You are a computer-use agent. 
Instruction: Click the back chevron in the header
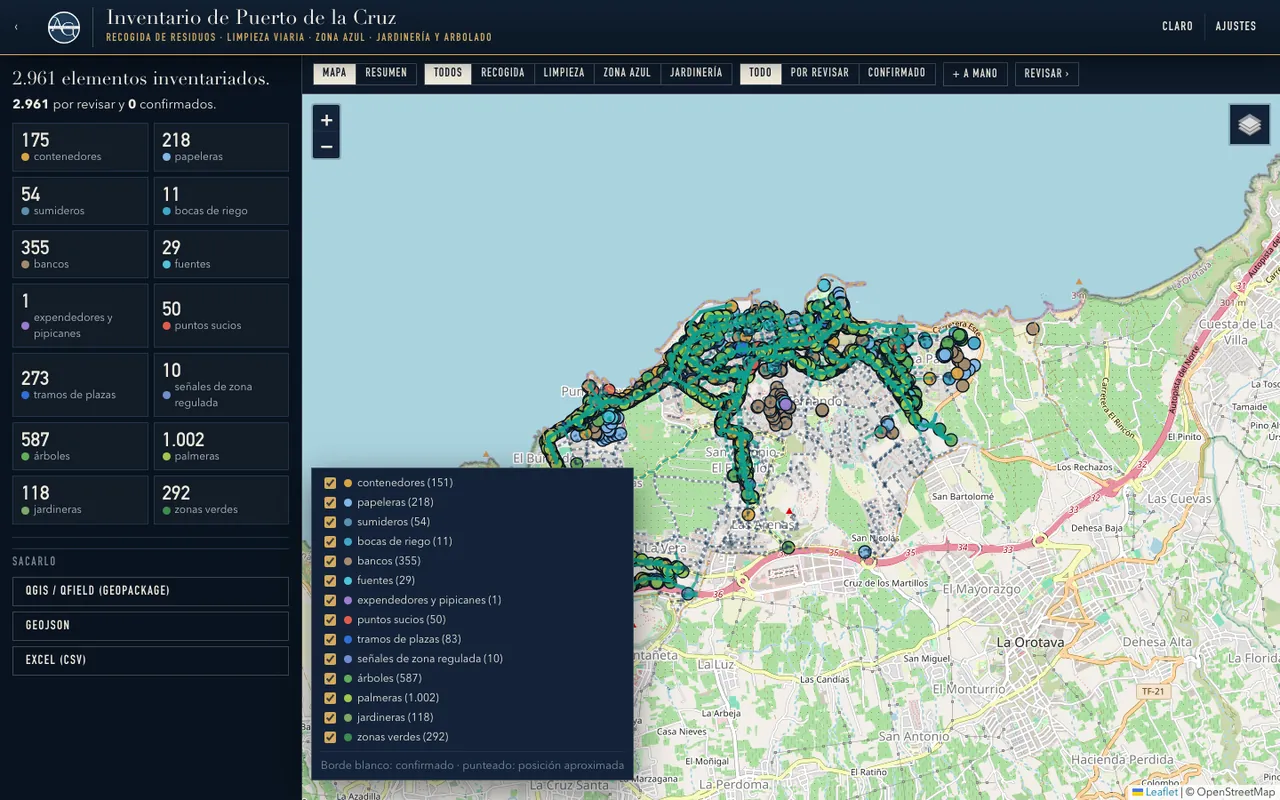click(16, 27)
